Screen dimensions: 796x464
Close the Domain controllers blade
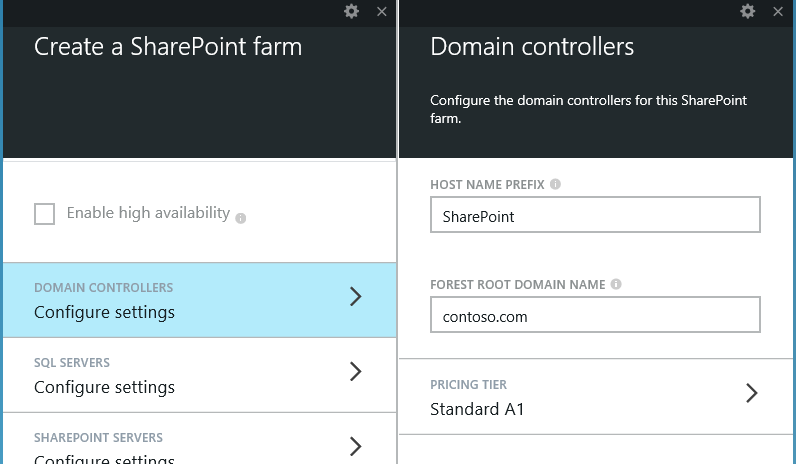click(x=778, y=11)
